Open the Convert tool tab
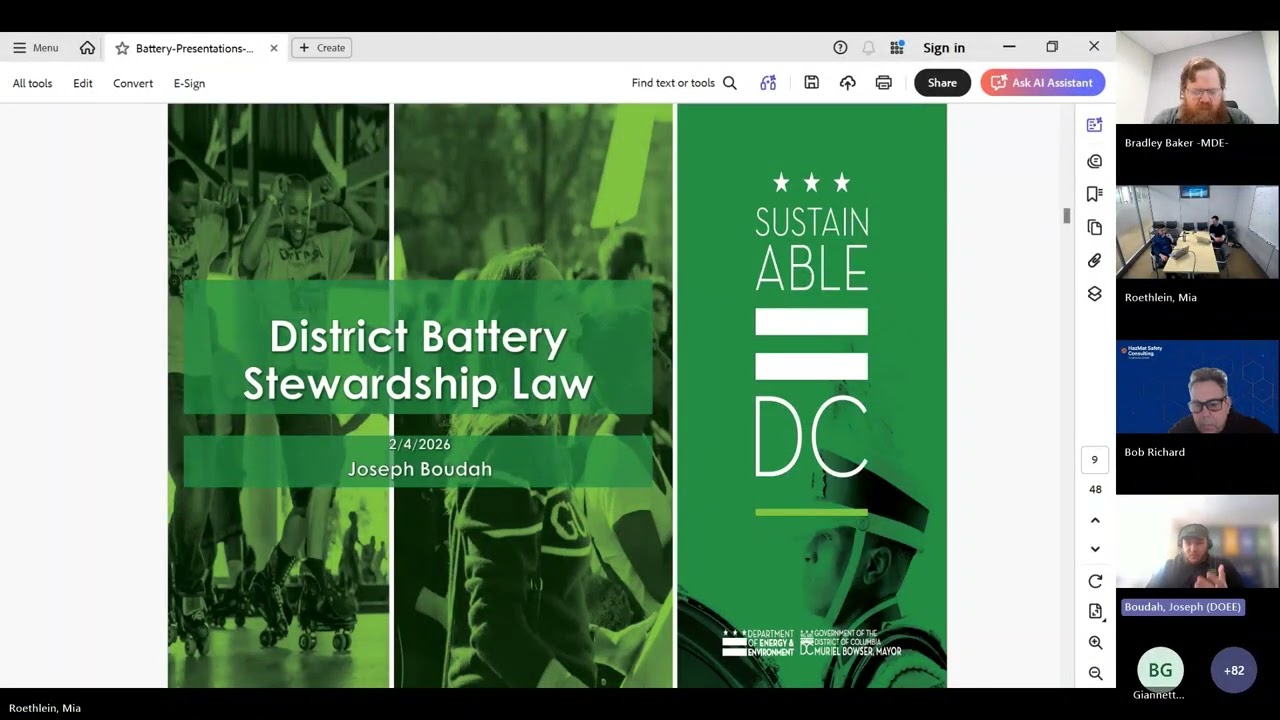The height and width of the screenshot is (720, 1280). coord(133,83)
